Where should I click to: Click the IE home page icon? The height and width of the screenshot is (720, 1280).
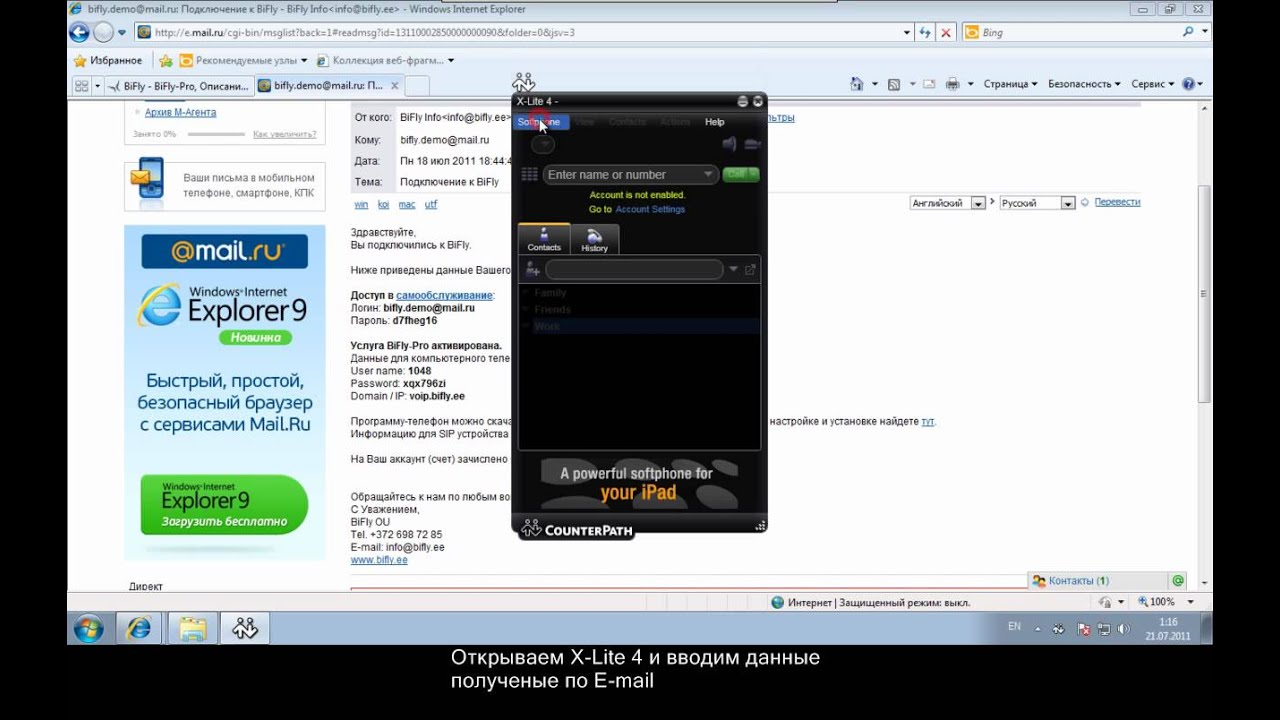point(856,85)
